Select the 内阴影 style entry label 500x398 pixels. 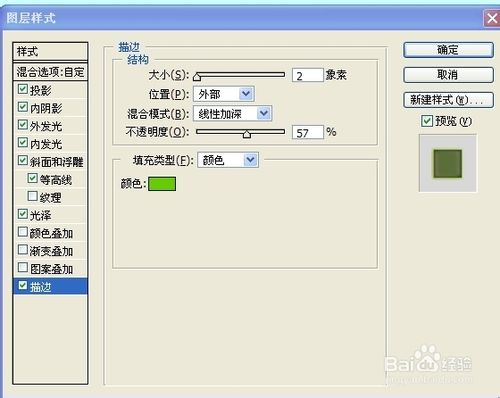pos(46,108)
